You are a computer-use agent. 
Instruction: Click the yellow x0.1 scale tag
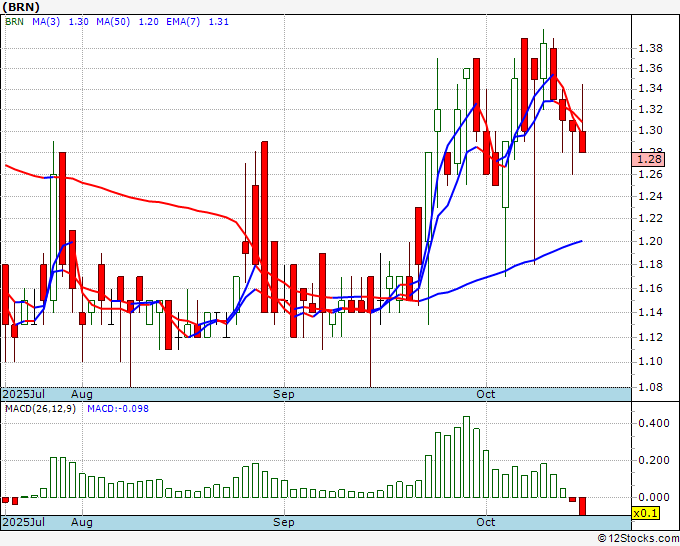646,513
